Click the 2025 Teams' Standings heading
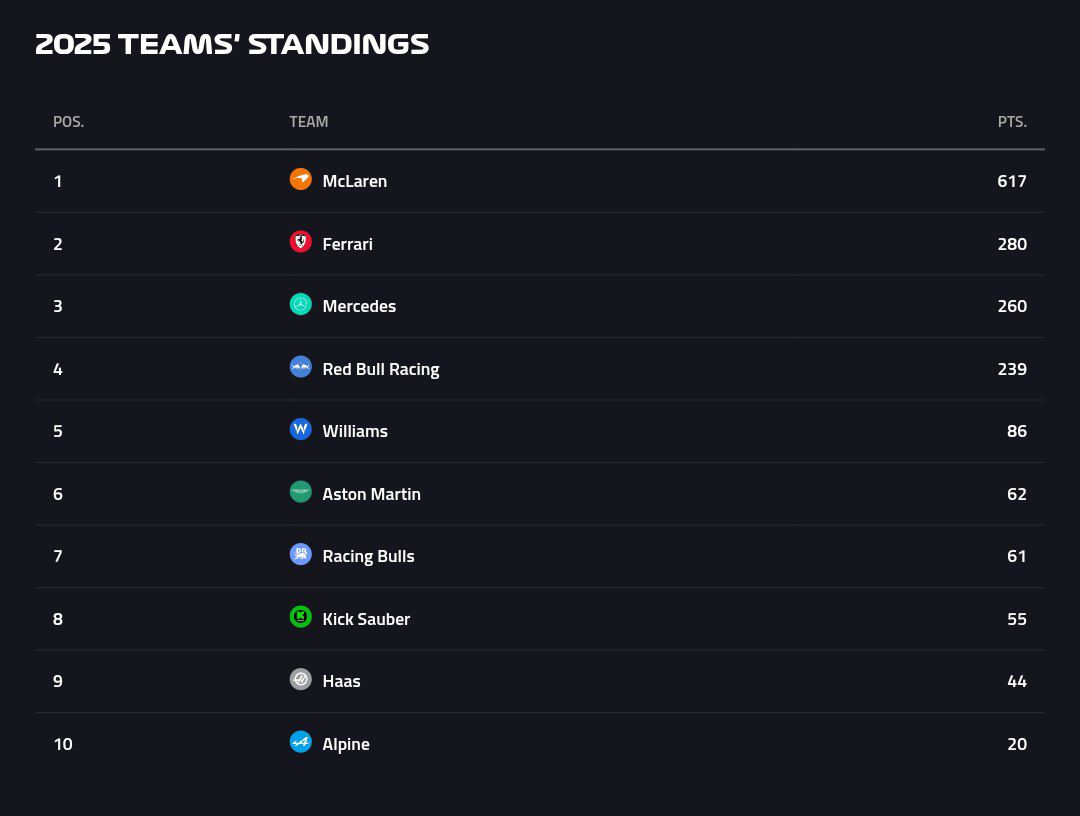Screen dimensions: 1080x816 pyautogui.click(x=232, y=45)
